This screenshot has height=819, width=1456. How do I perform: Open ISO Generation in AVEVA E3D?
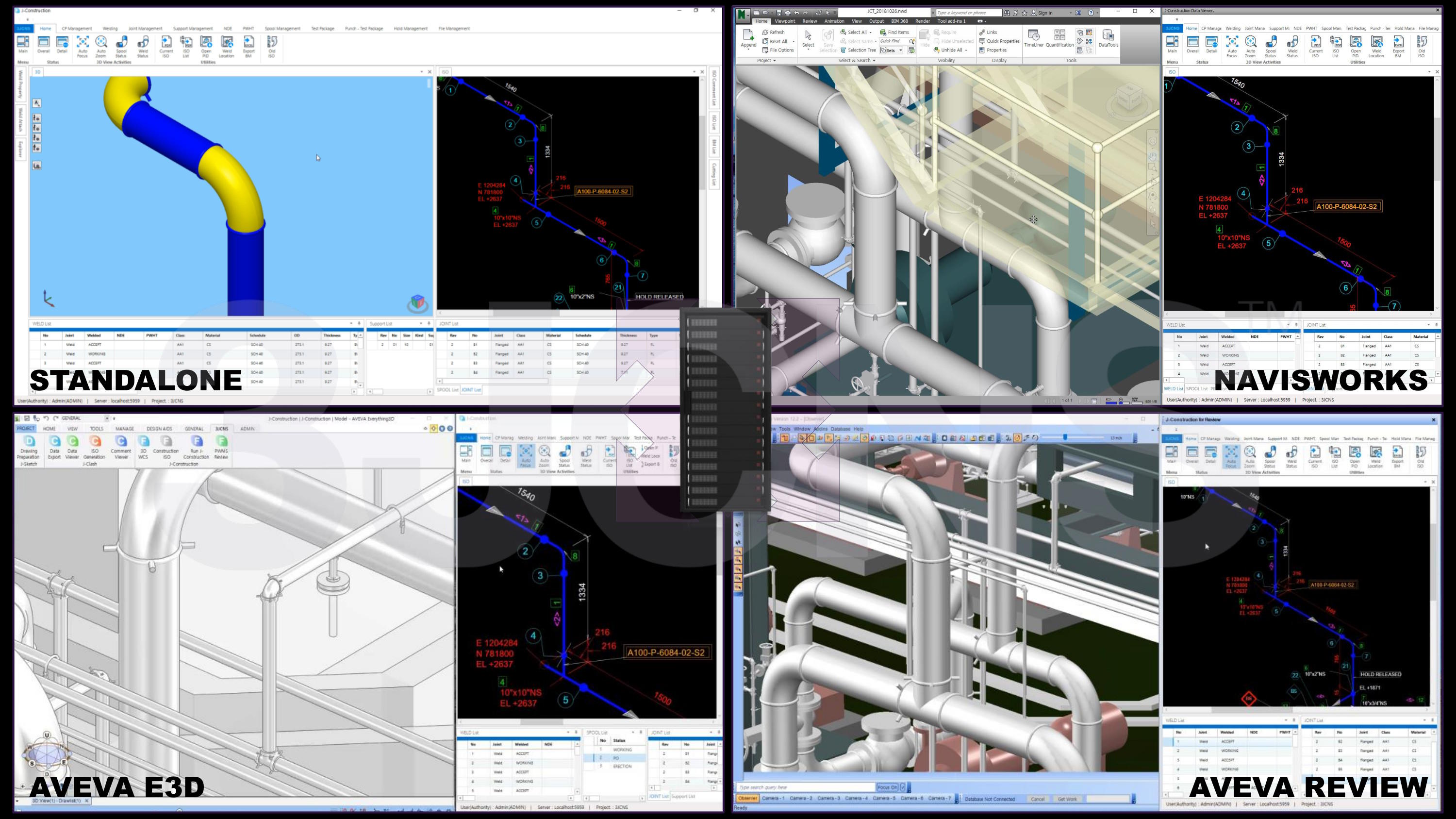tap(94, 447)
